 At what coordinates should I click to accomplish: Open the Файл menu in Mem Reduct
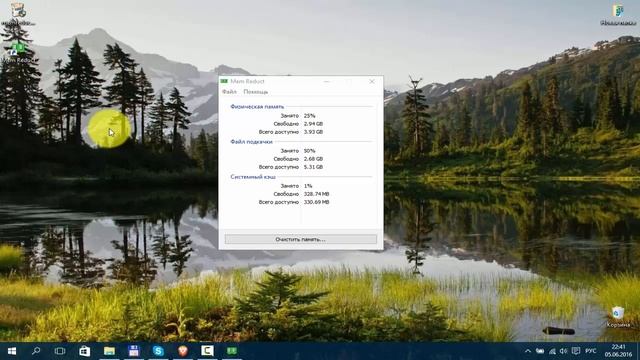point(229,92)
